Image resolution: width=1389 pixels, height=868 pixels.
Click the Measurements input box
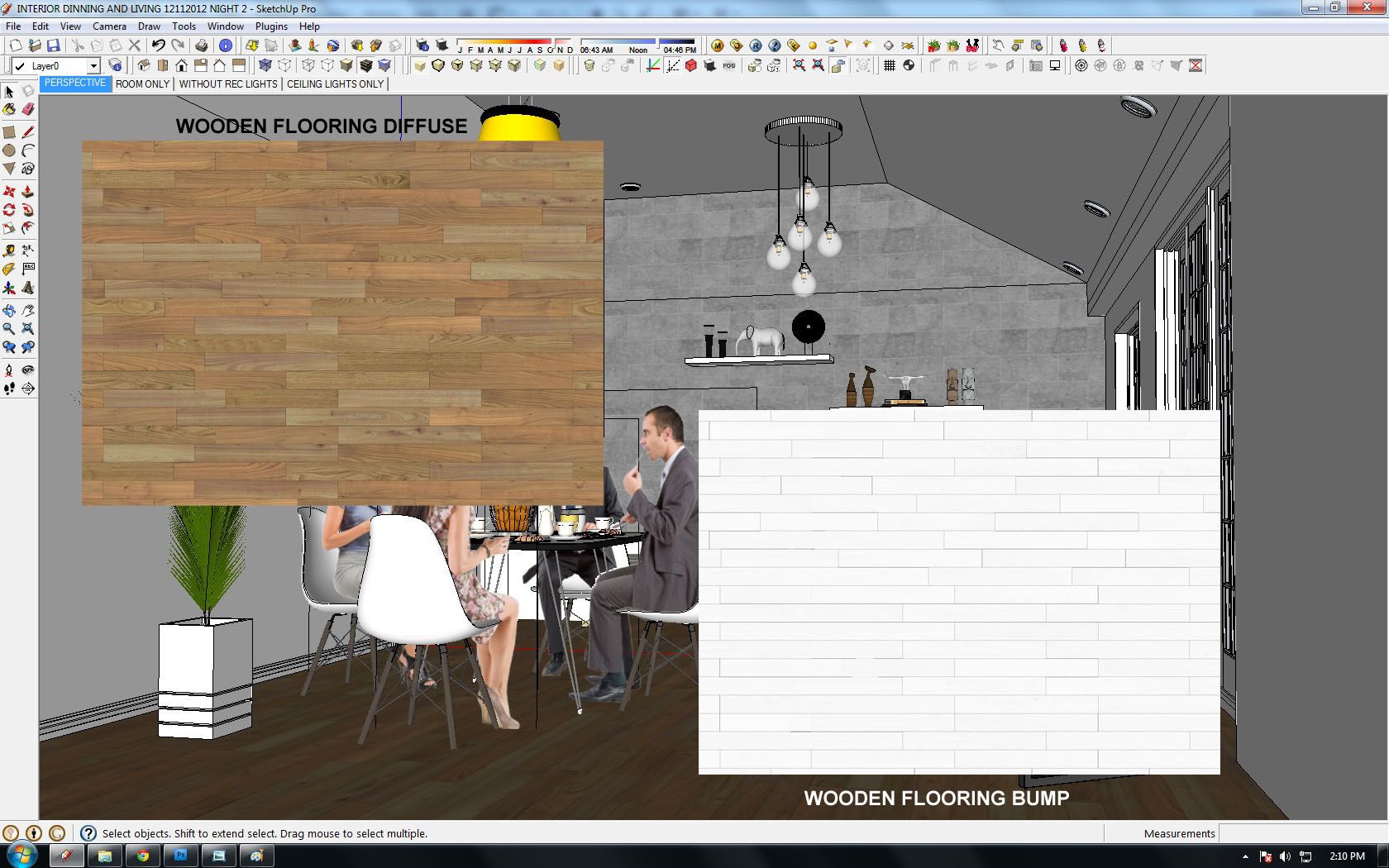(x=1303, y=833)
